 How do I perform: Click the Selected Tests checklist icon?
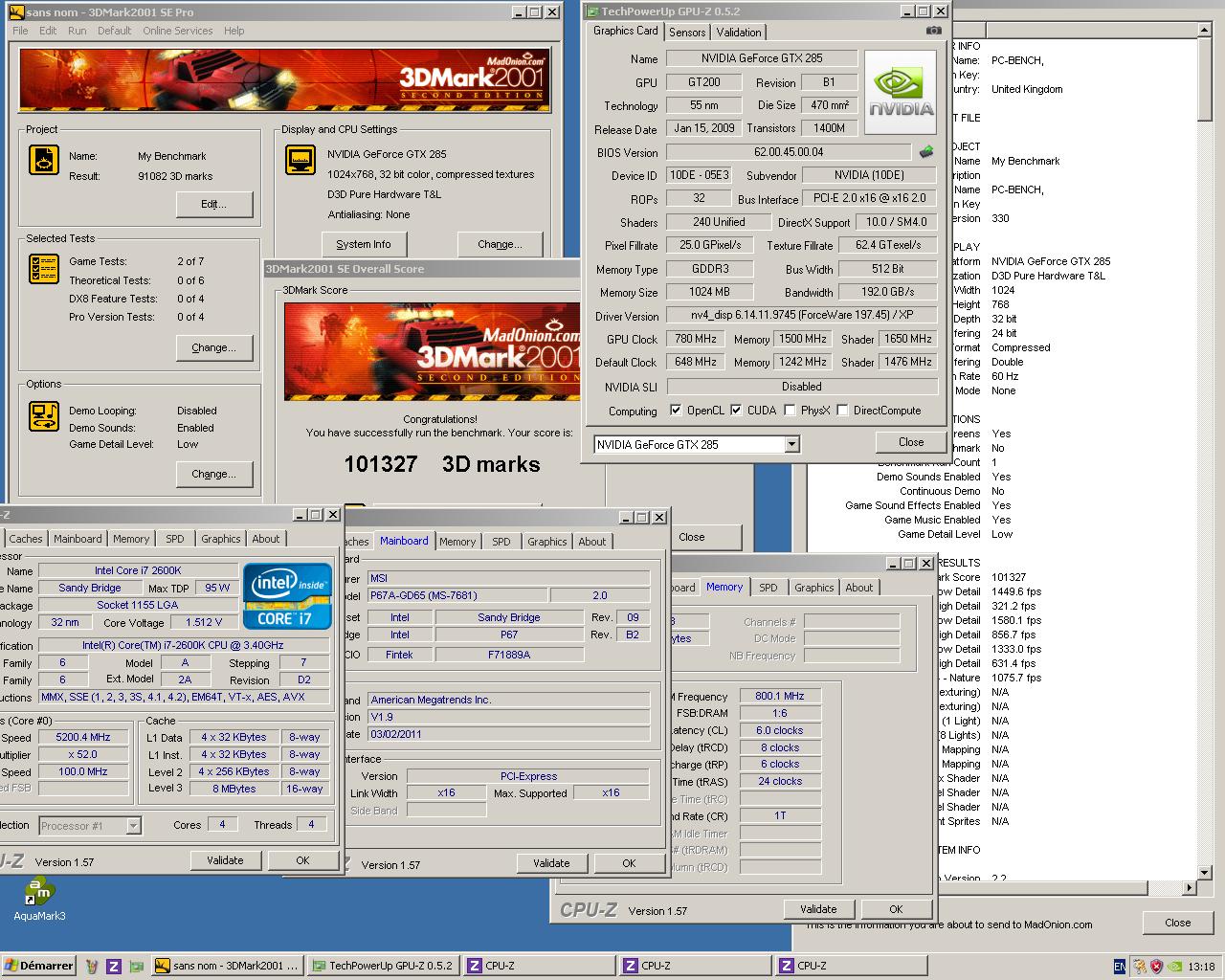(44, 269)
